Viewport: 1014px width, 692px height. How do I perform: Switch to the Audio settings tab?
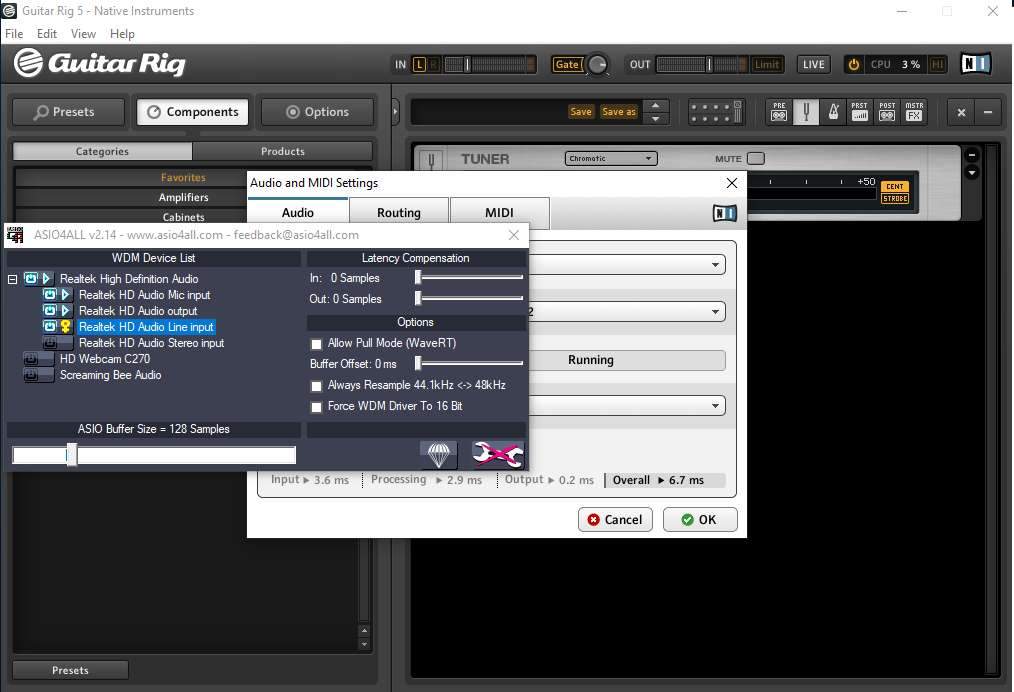click(297, 213)
